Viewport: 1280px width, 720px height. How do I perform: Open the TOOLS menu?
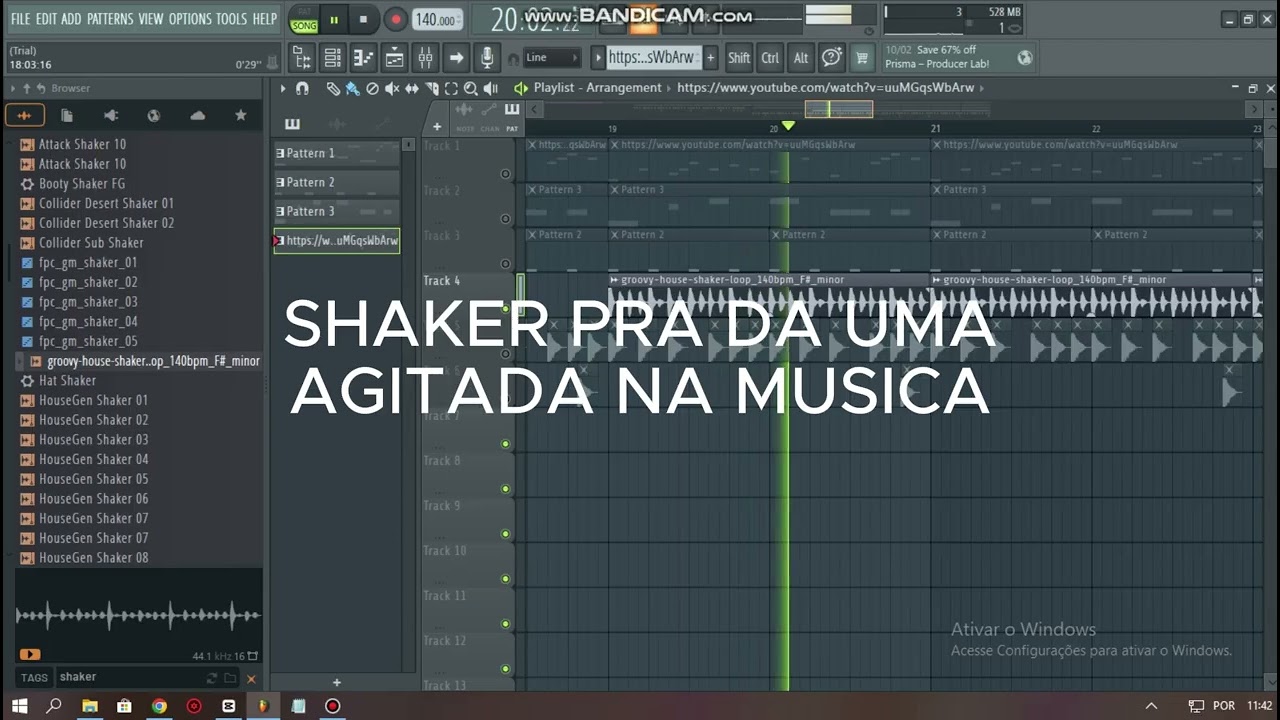tap(232, 19)
